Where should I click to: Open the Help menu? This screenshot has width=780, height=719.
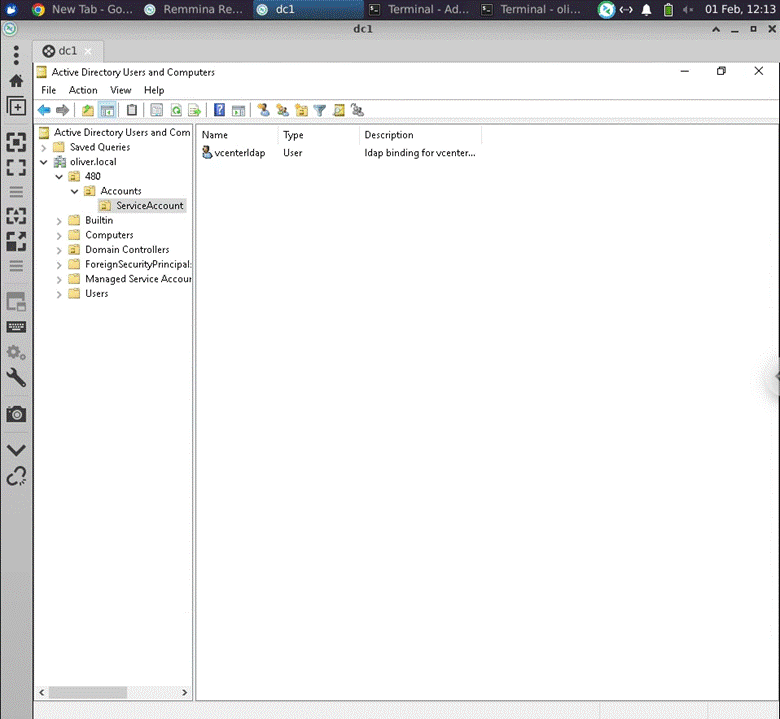point(154,90)
